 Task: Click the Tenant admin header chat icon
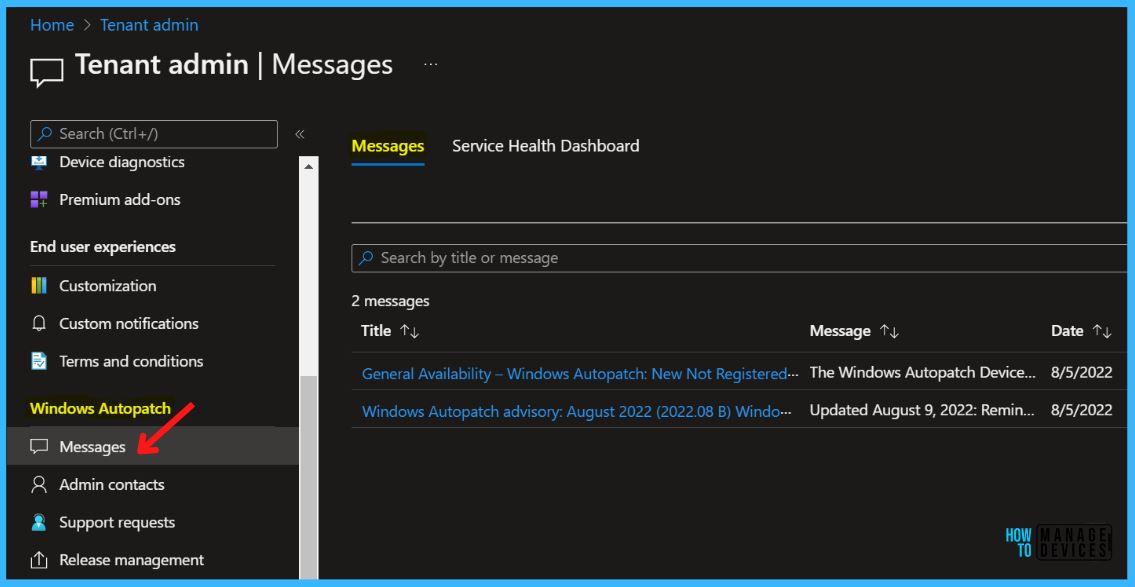coord(47,72)
